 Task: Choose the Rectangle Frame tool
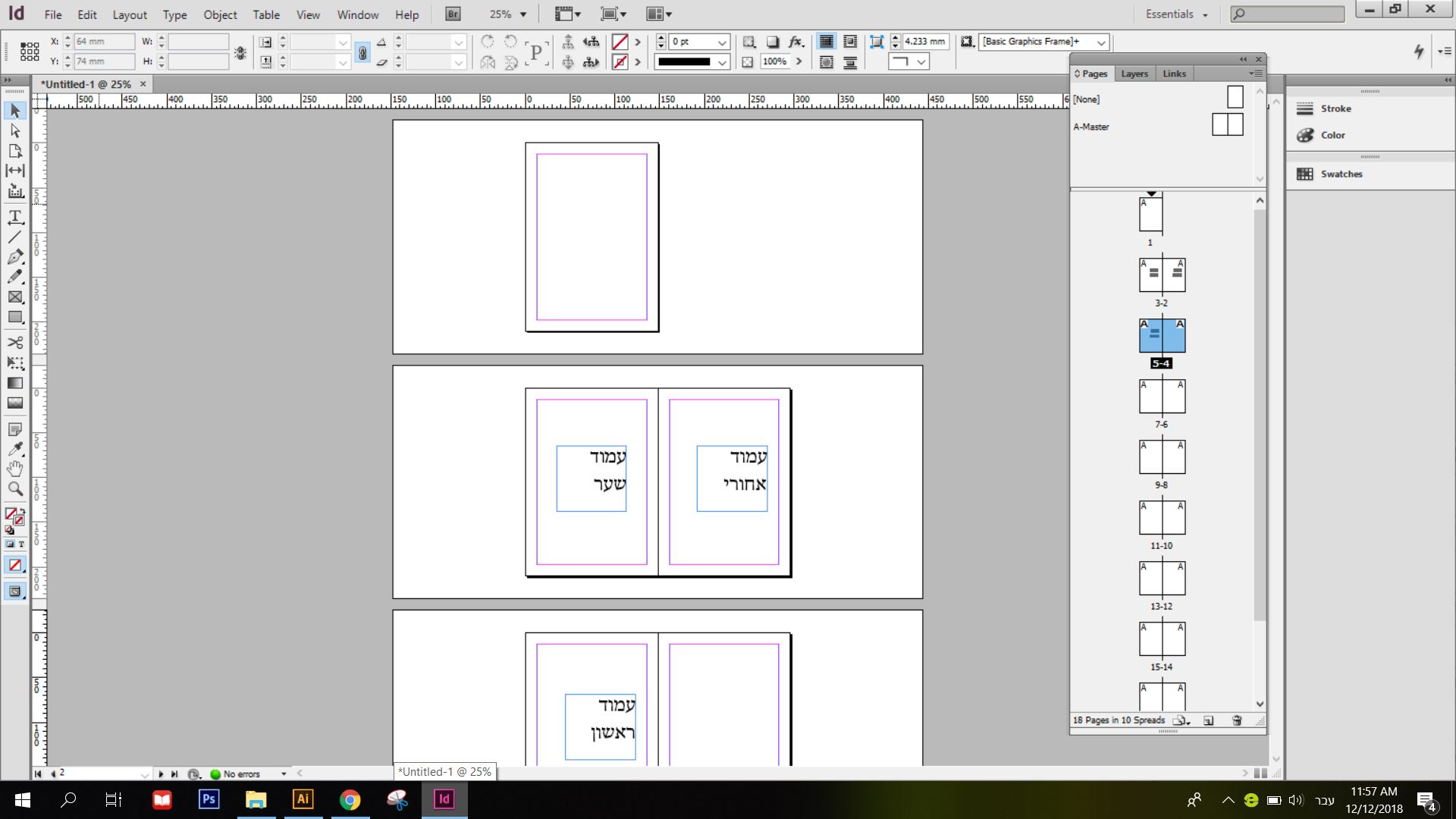click(x=14, y=297)
